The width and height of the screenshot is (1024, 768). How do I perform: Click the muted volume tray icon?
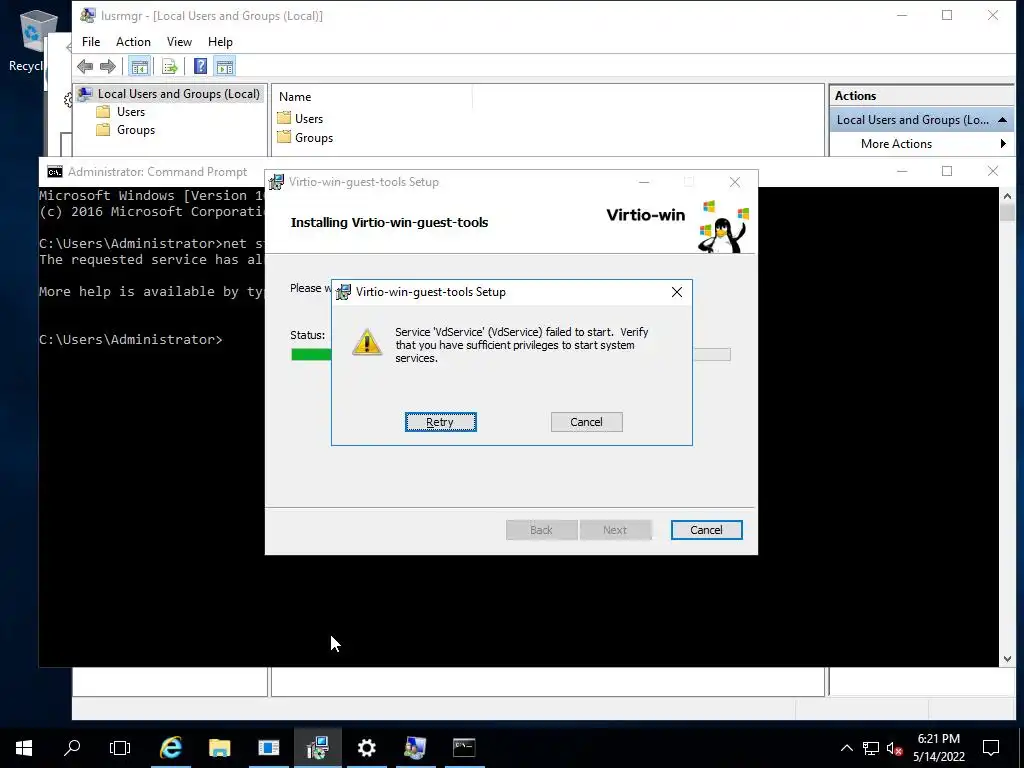(x=895, y=748)
